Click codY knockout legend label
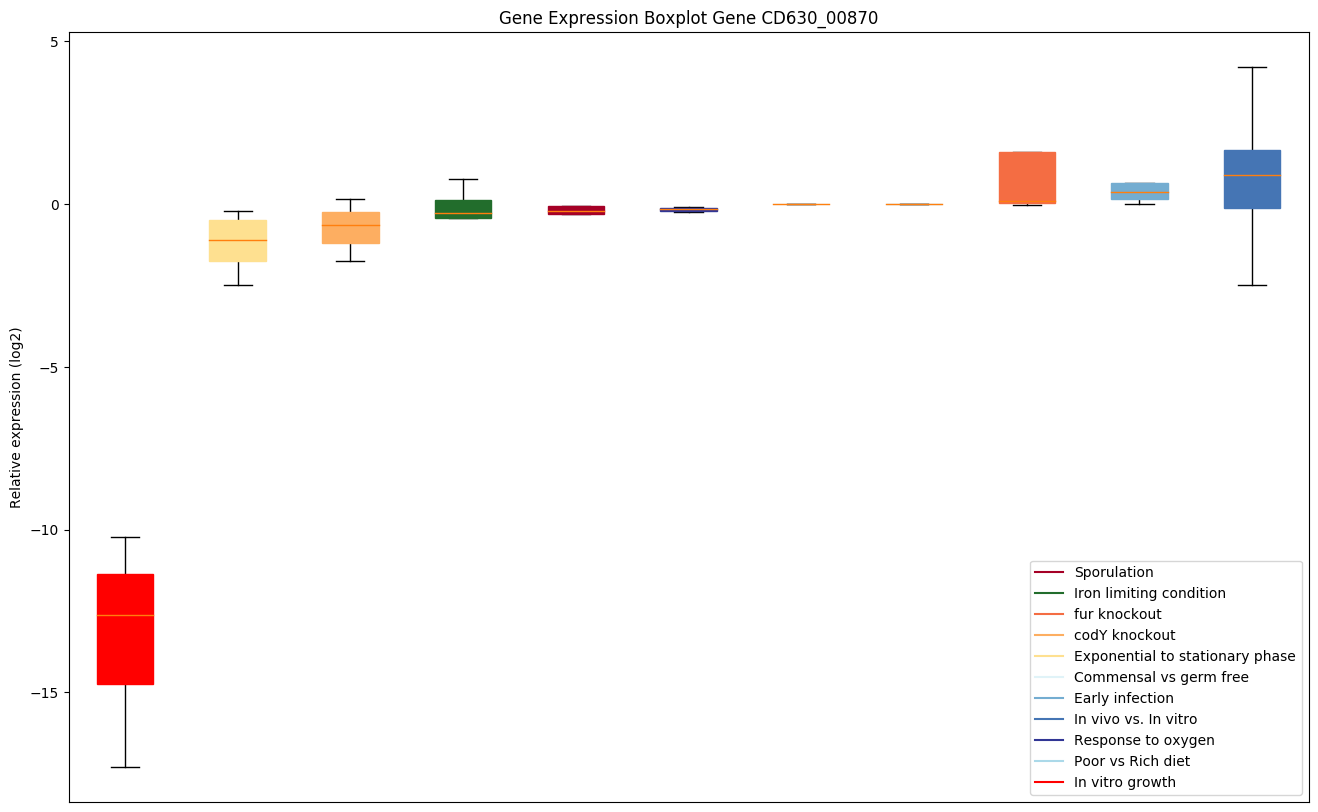Viewport: 1318px width, 812px height. point(1124,635)
